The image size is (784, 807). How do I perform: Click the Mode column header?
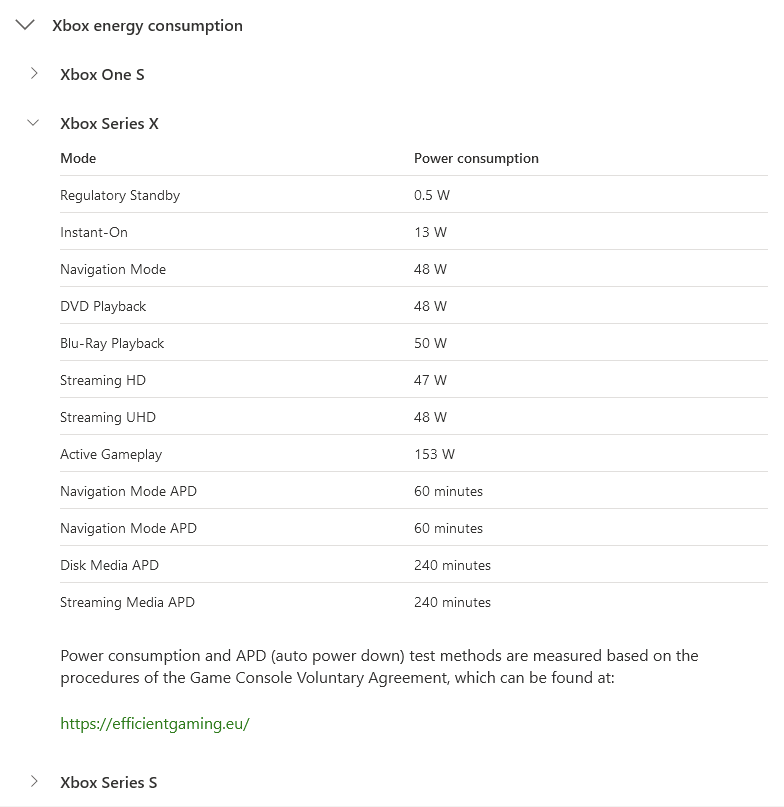pyautogui.click(x=78, y=159)
